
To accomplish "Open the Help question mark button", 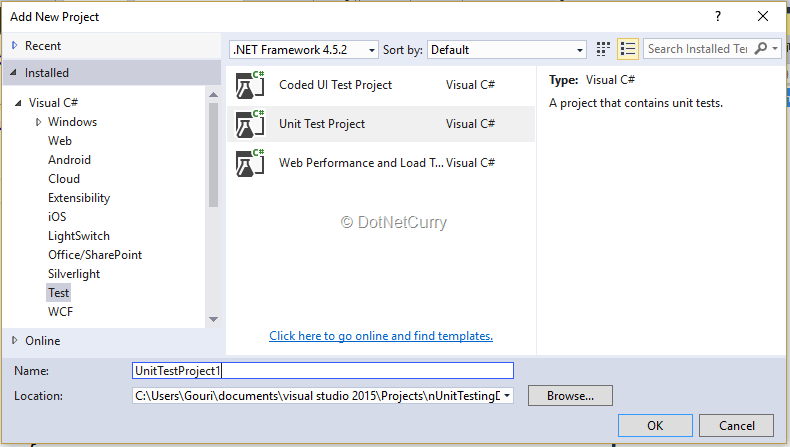I will [718, 16].
